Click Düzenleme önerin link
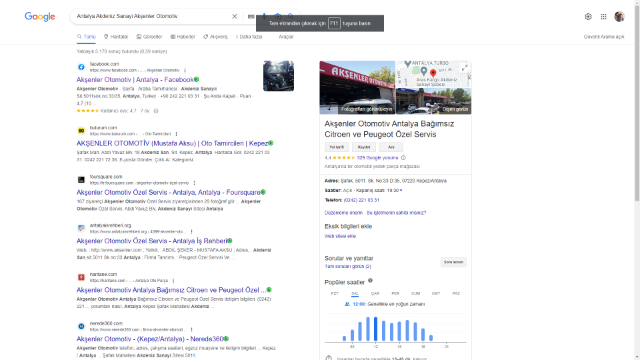Viewport: 640px width, 360px height. (x=344, y=213)
